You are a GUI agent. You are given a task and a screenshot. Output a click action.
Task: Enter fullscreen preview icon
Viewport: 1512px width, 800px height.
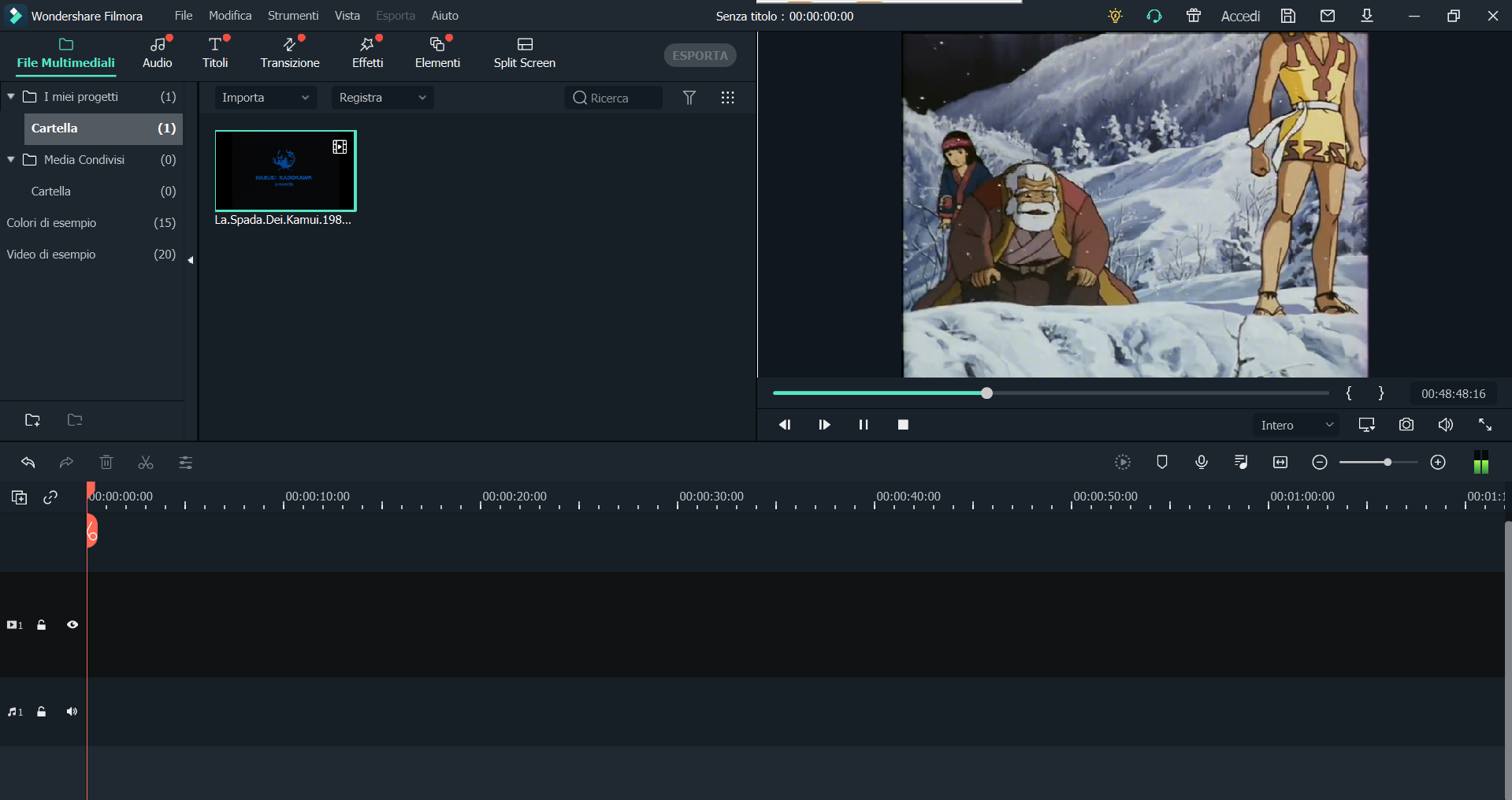pyautogui.click(x=1485, y=425)
